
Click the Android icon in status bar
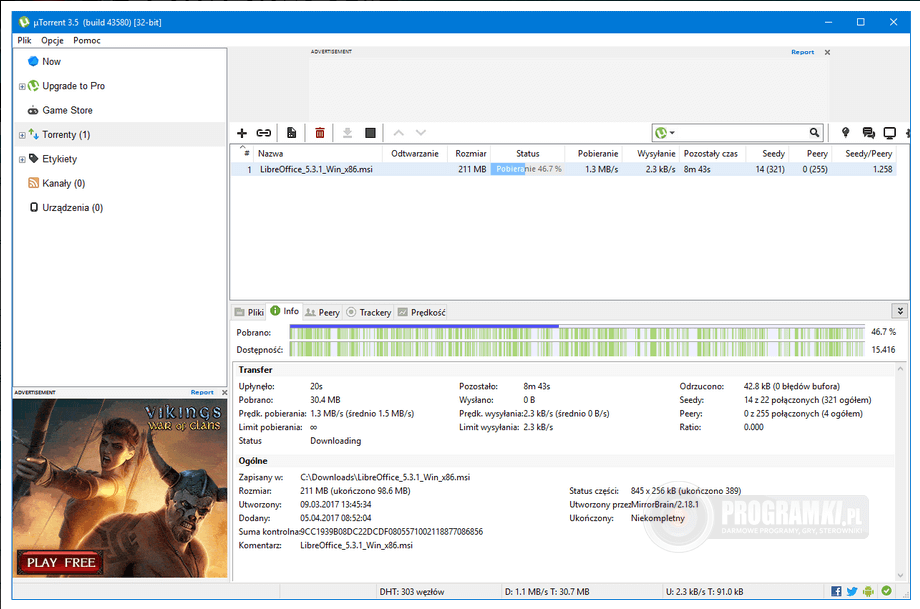pos(868,591)
